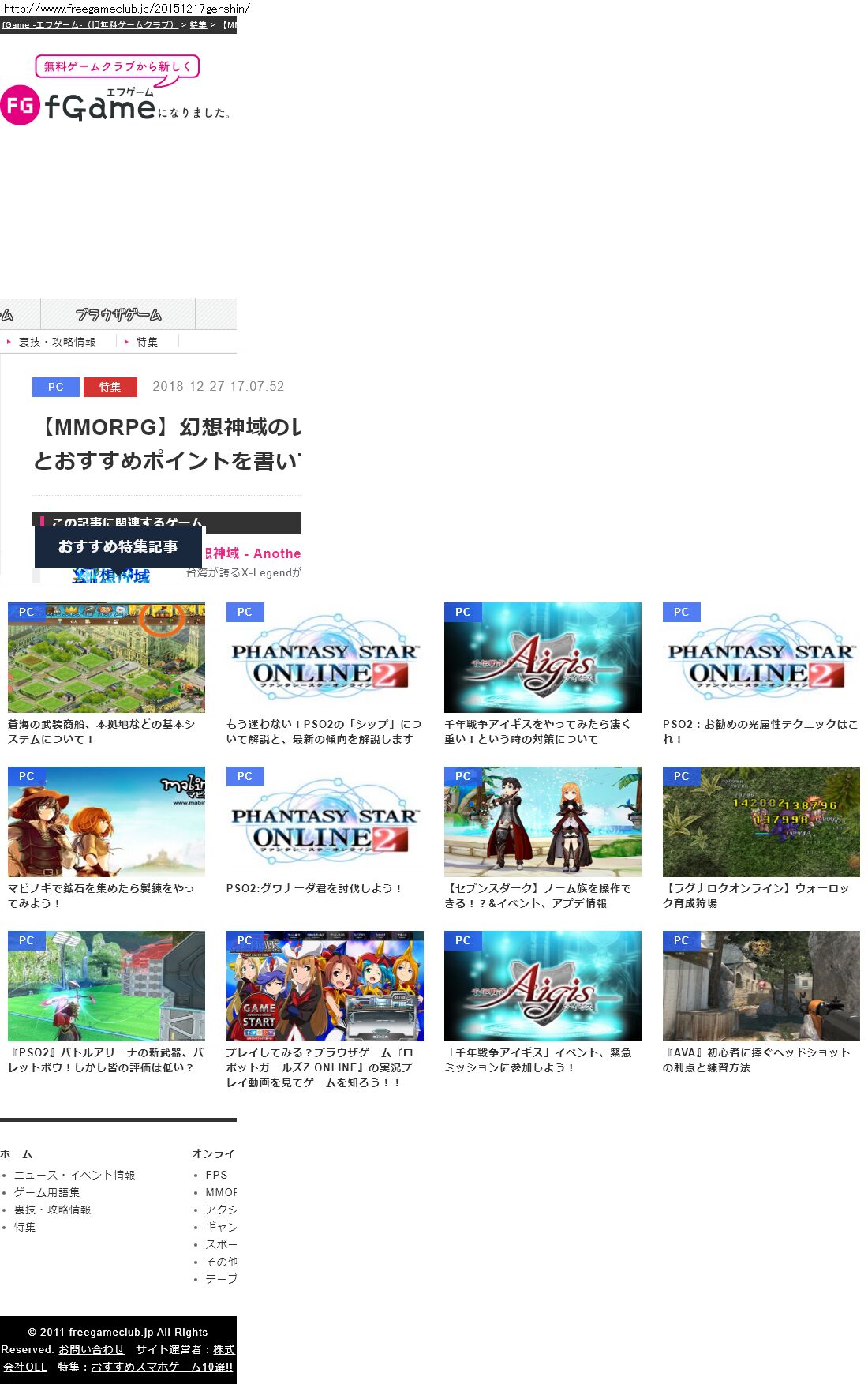The width and height of the screenshot is (868, 1384).
Task: Open 【セブンスダーク】ノーム族 article title
Action: point(538,896)
